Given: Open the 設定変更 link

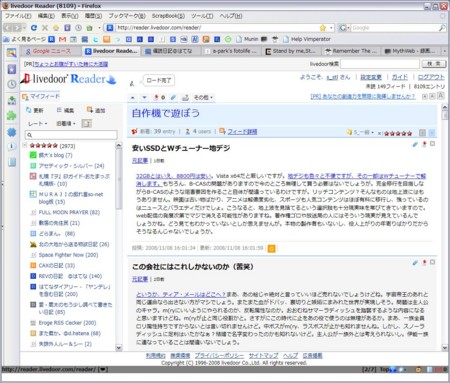Looking at the screenshot, I should coord(371,77).
